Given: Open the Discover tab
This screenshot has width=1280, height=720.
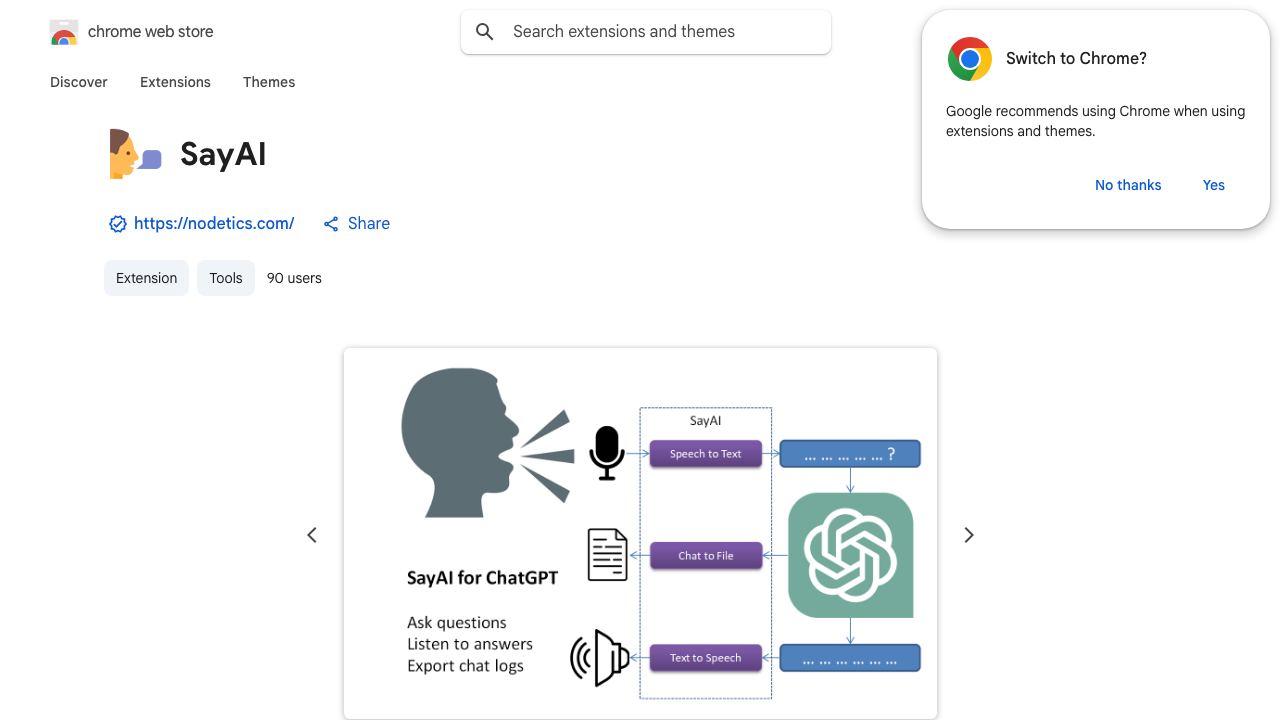Looking at the screenshot, I should pos(79,82).
